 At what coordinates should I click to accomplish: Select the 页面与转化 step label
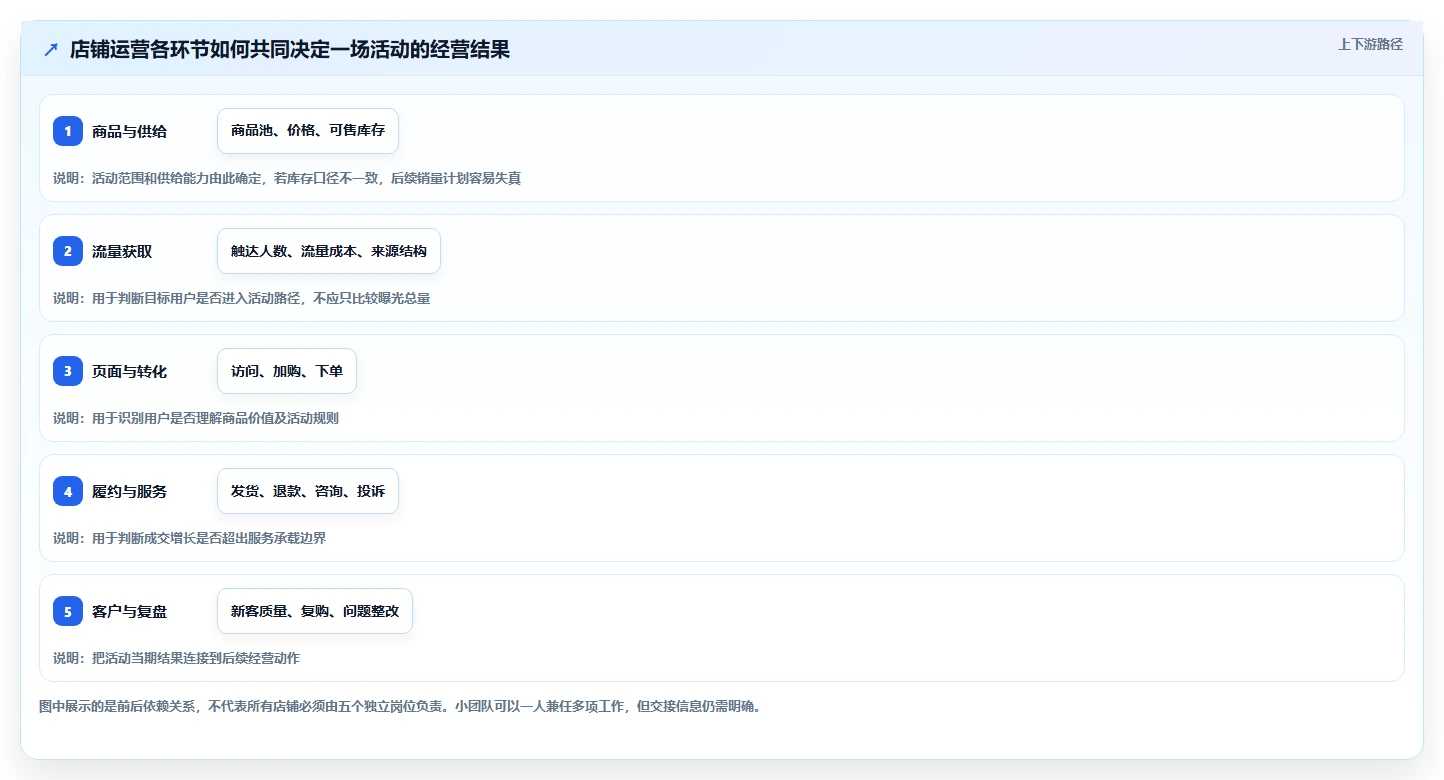129,371
